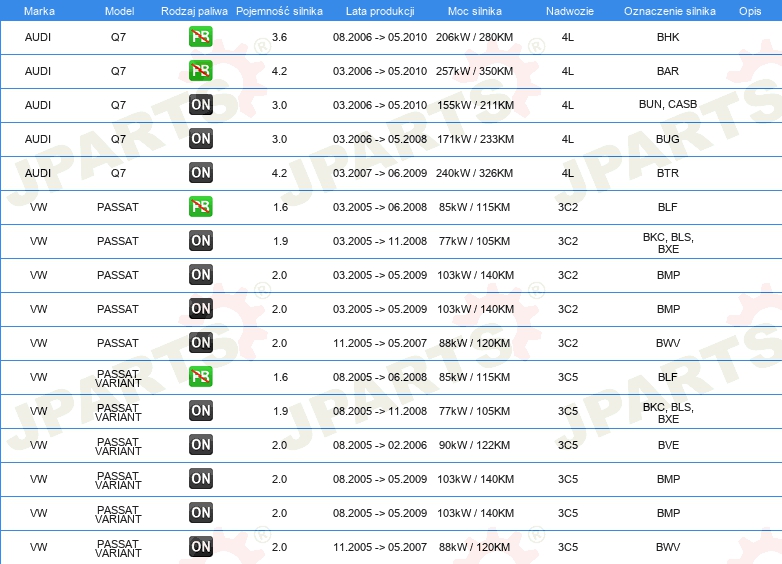Click the ON diesel icon in the BUG row
The image size is (782, 564).
point(200,139)
